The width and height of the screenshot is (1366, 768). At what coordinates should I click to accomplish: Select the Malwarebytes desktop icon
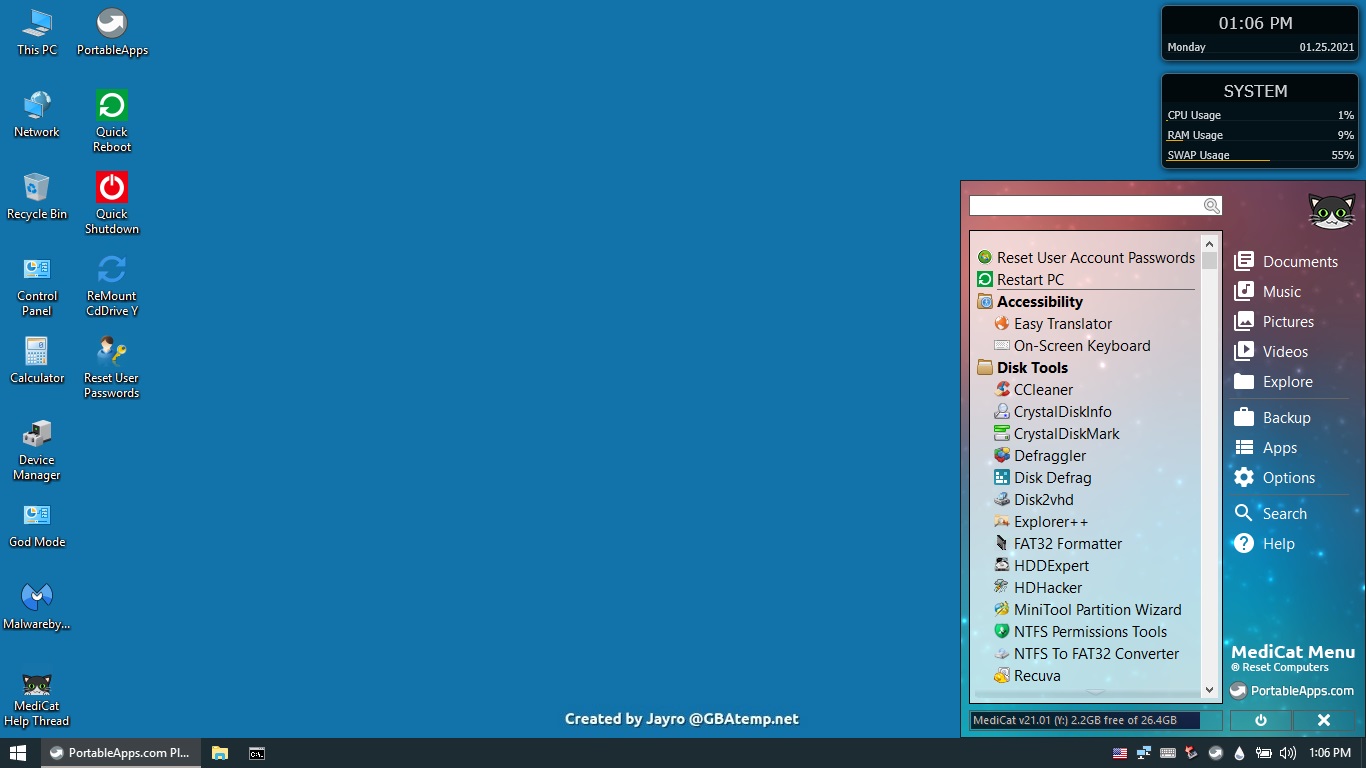pos(37,606)
